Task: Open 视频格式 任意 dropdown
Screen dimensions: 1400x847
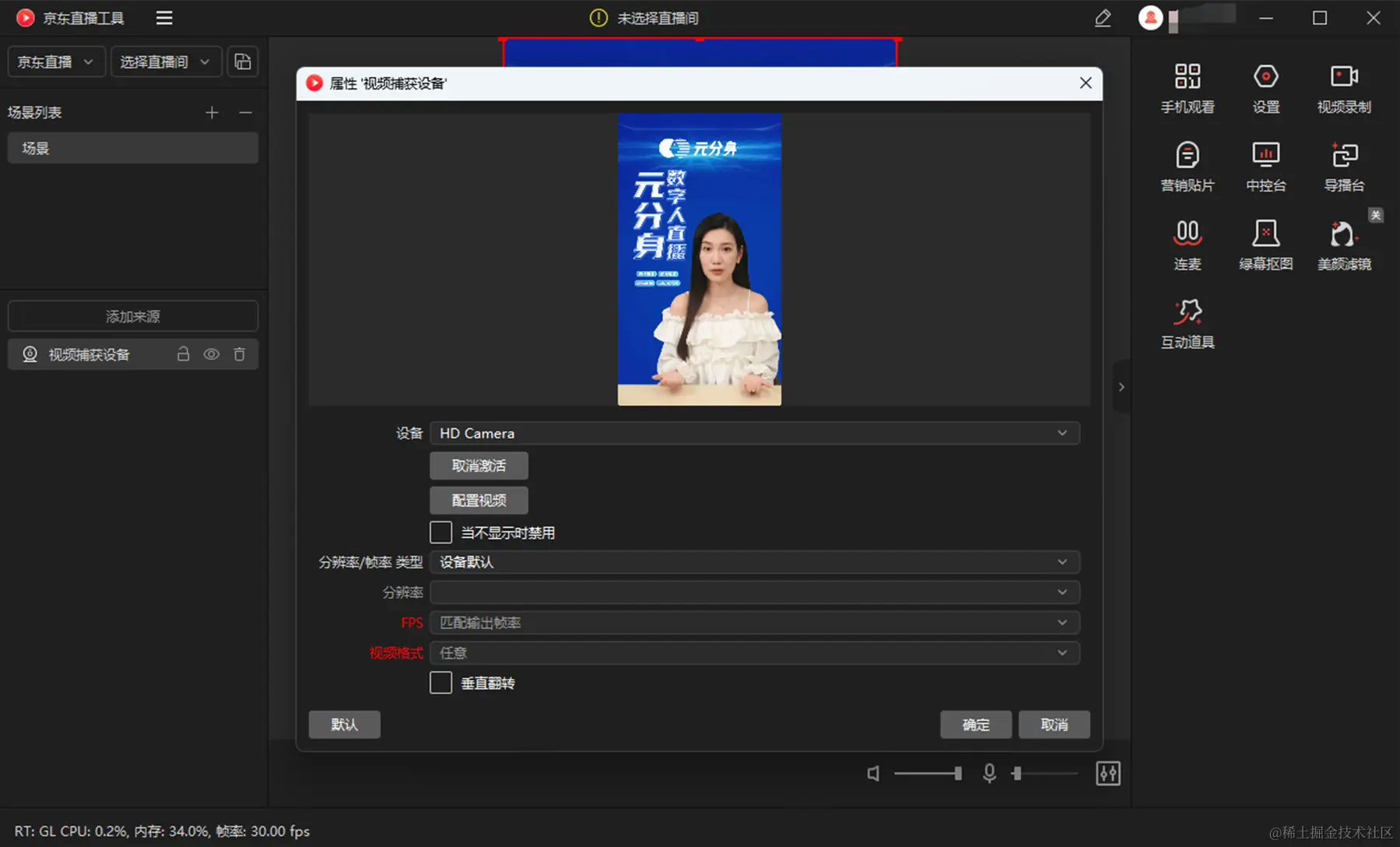Action: [x=754, y=653]
